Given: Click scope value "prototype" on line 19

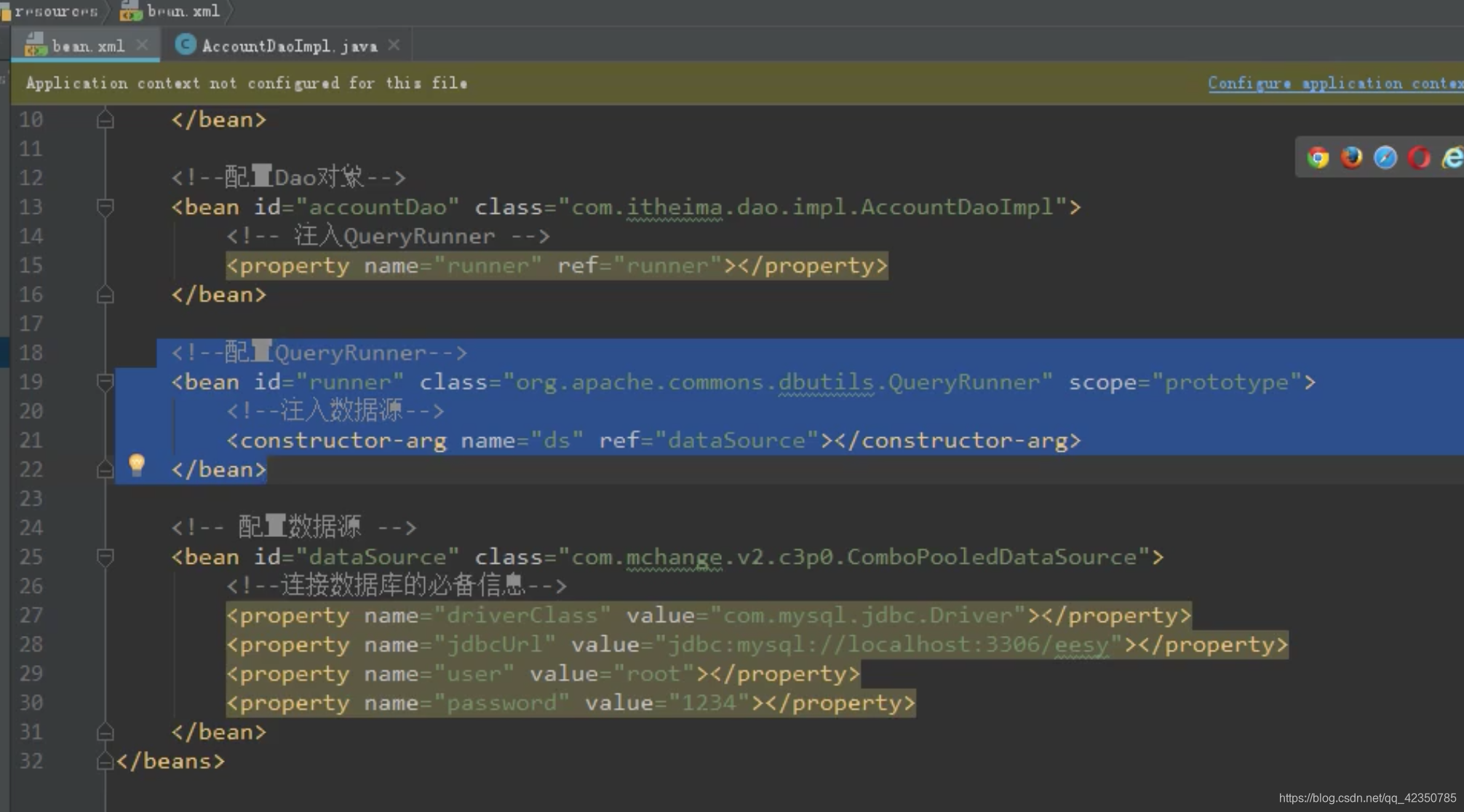Looking at the screenshot, I should 1226,382.
